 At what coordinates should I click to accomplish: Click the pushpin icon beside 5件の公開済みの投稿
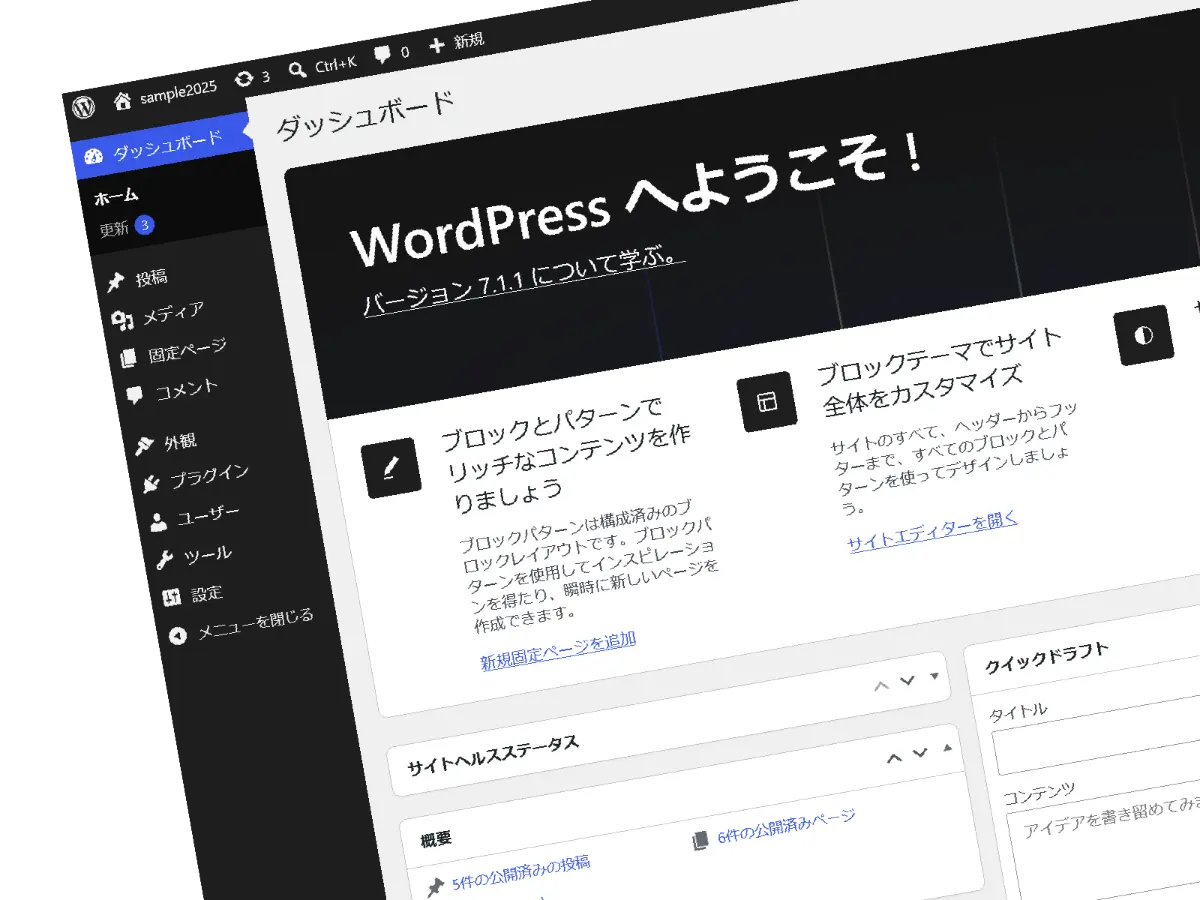435,888
